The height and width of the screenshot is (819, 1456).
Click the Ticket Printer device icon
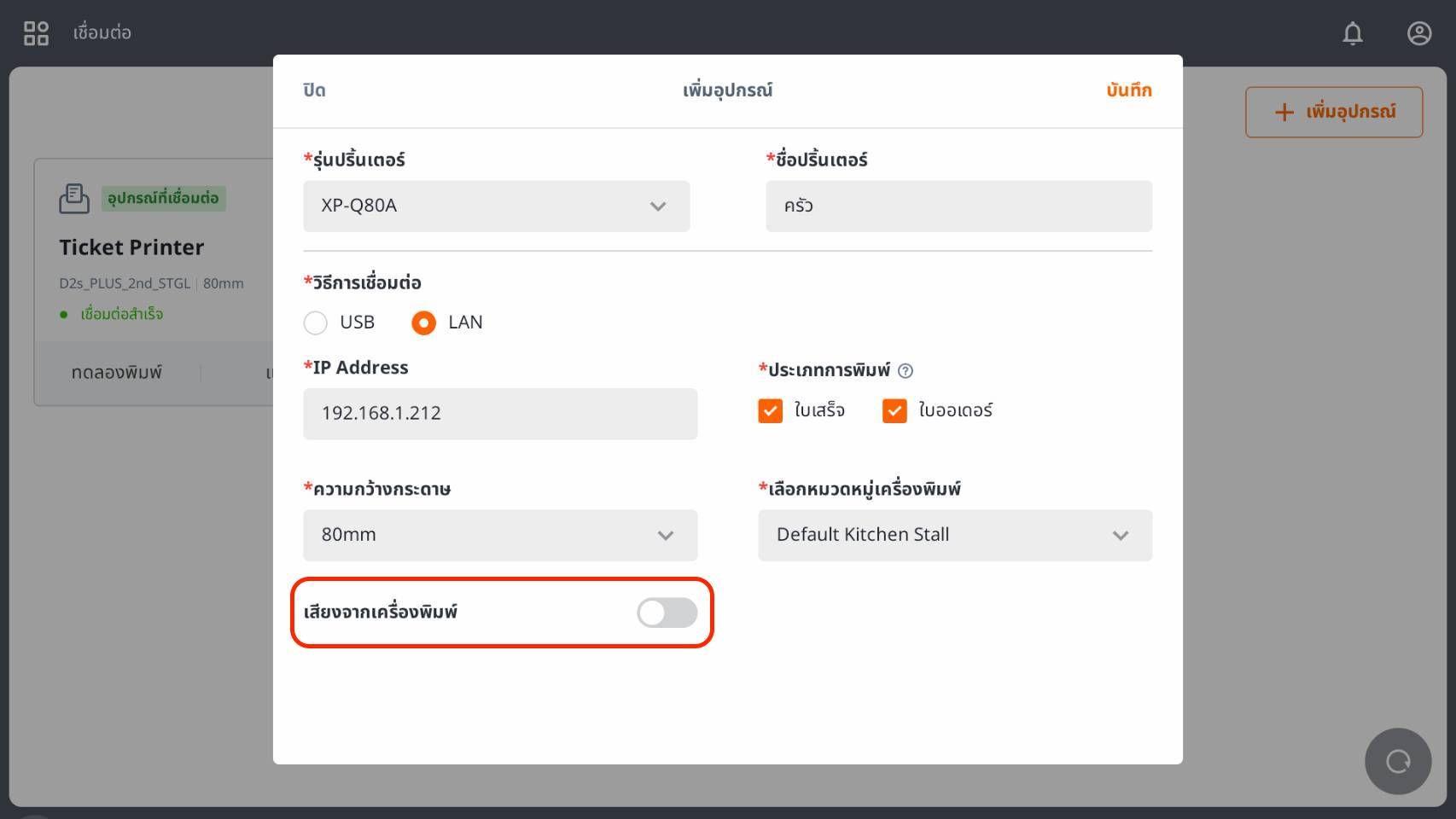pos(74,198)
